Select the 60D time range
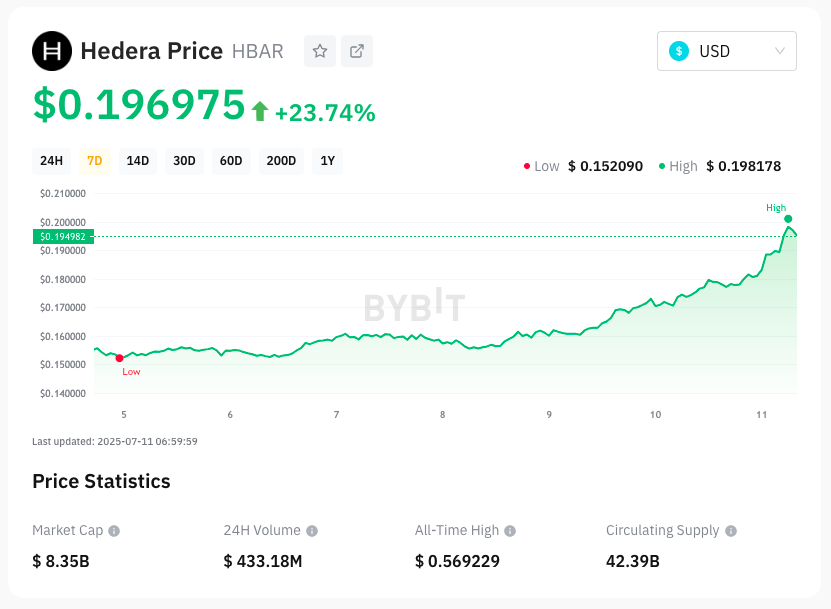Screen dimensions: 831x609 [x=231, y=161]
